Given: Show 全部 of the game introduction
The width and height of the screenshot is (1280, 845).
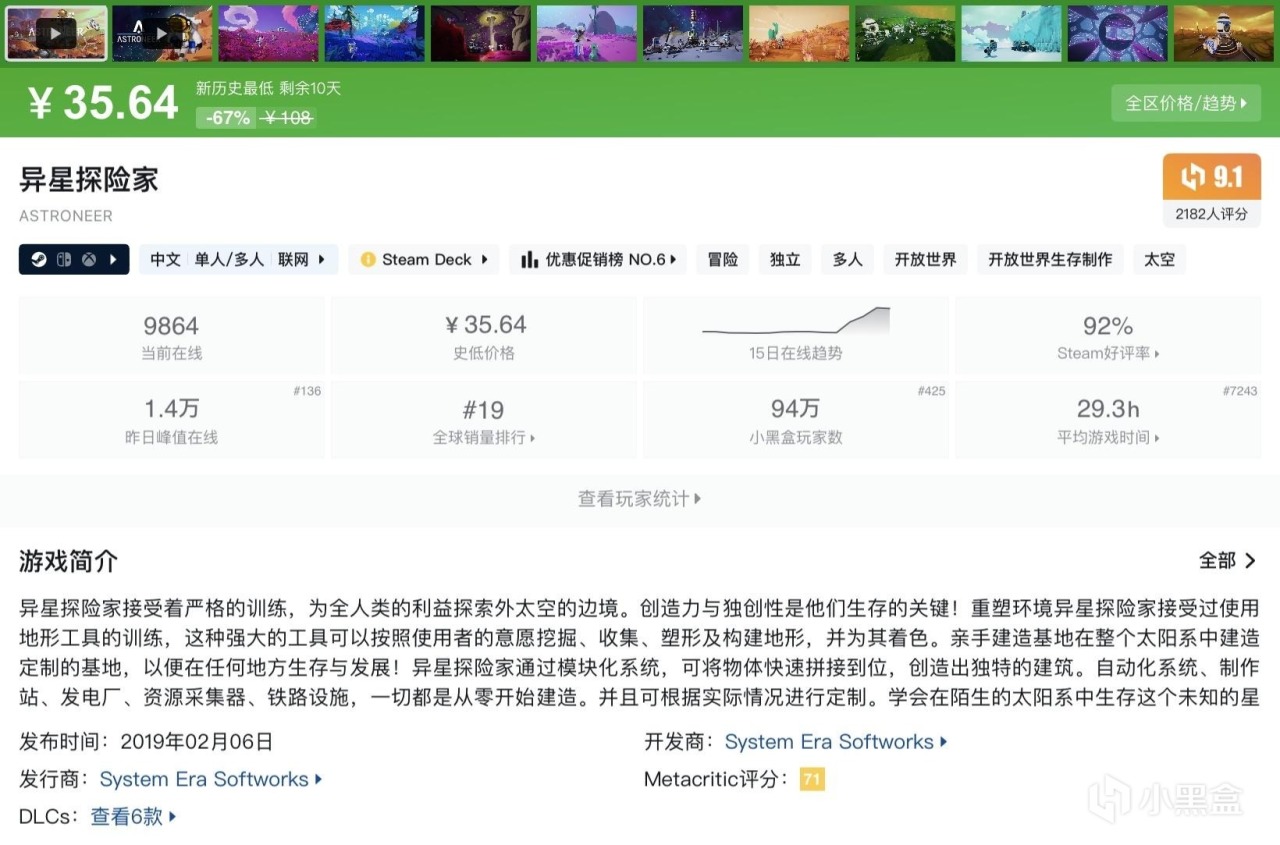Looking at the screenshot, I should click(1227, 561).
